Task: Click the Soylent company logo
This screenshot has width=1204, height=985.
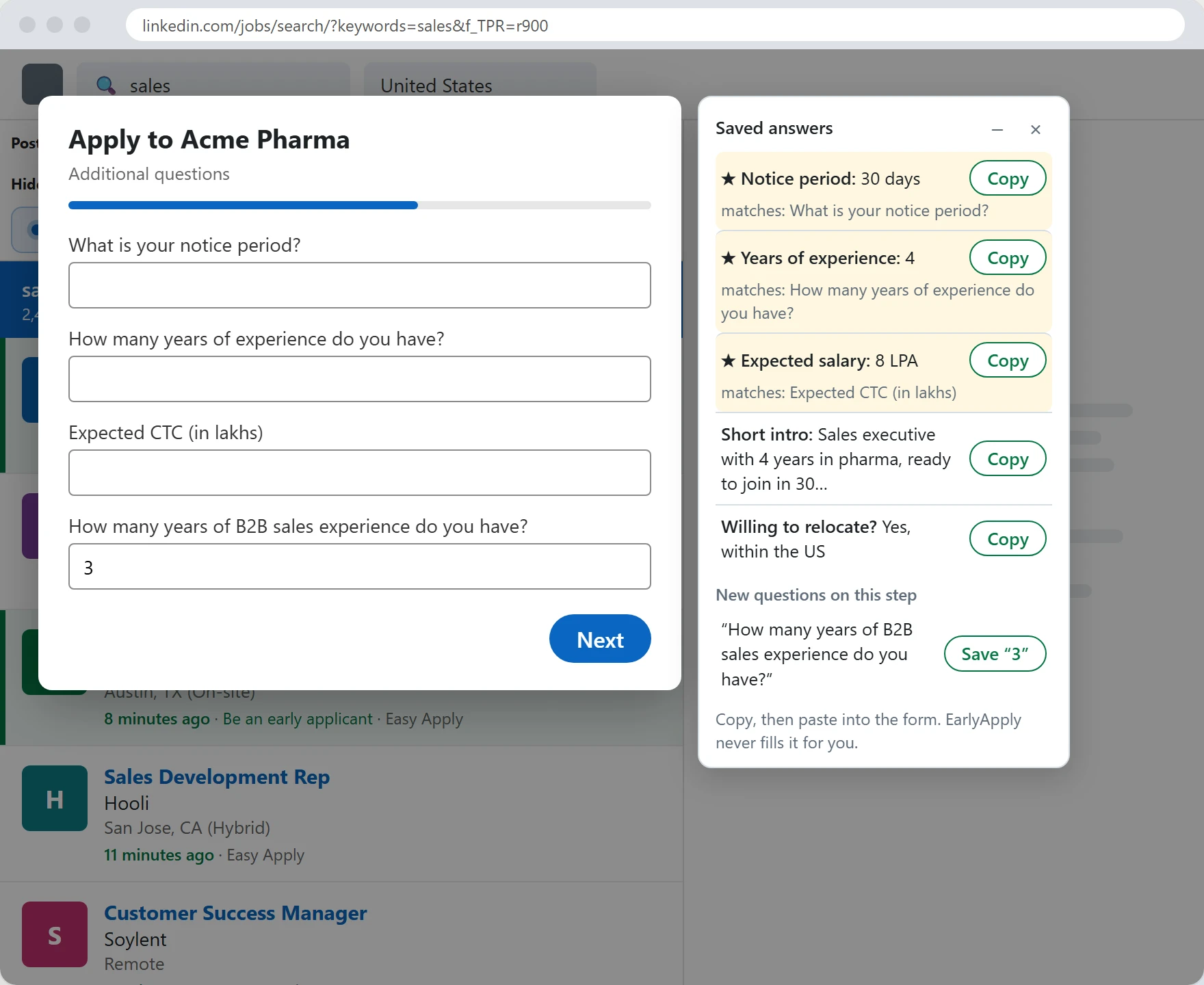Action: [55, 934]
